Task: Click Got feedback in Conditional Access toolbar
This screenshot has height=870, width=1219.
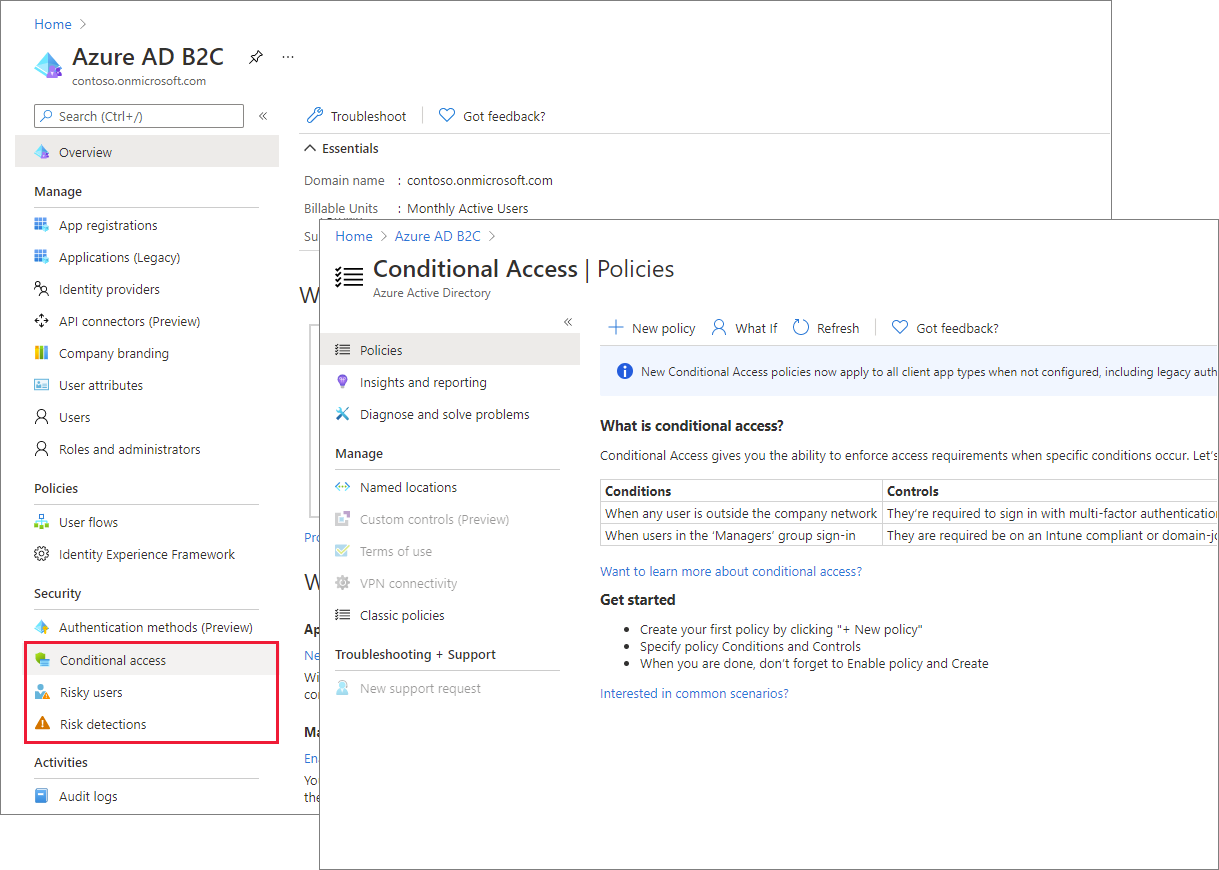Action: [945, 328]
